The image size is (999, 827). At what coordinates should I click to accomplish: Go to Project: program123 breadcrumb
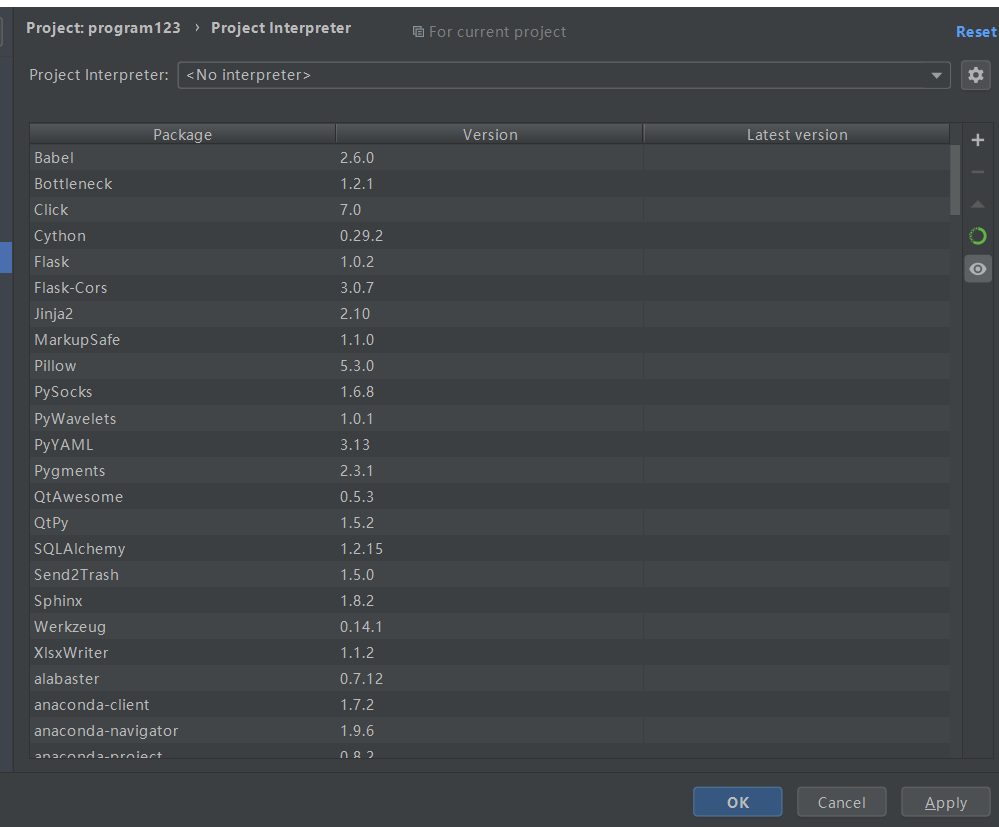pos(103,28)
